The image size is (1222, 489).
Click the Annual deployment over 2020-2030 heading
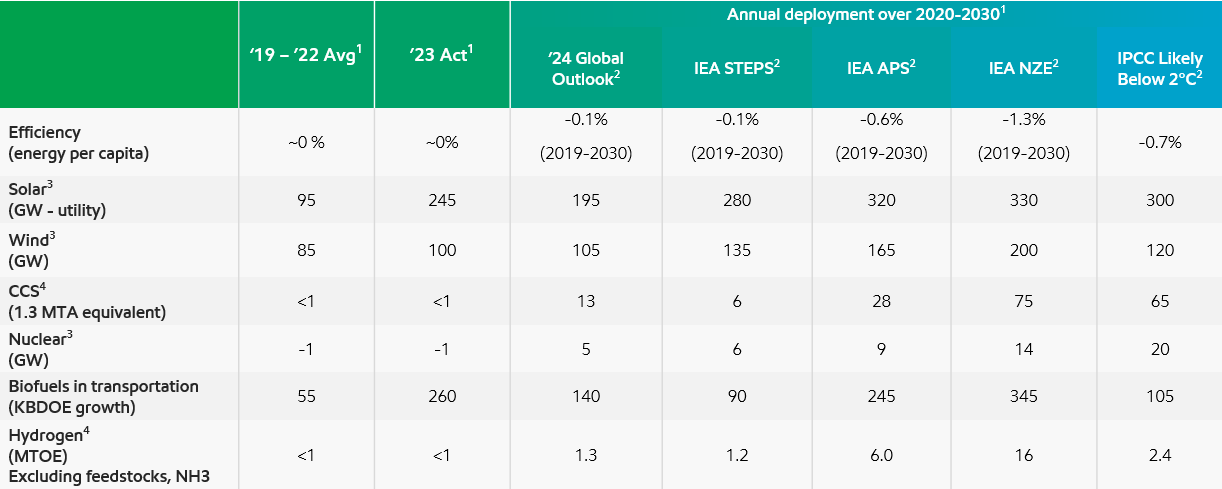pos(866,14)
